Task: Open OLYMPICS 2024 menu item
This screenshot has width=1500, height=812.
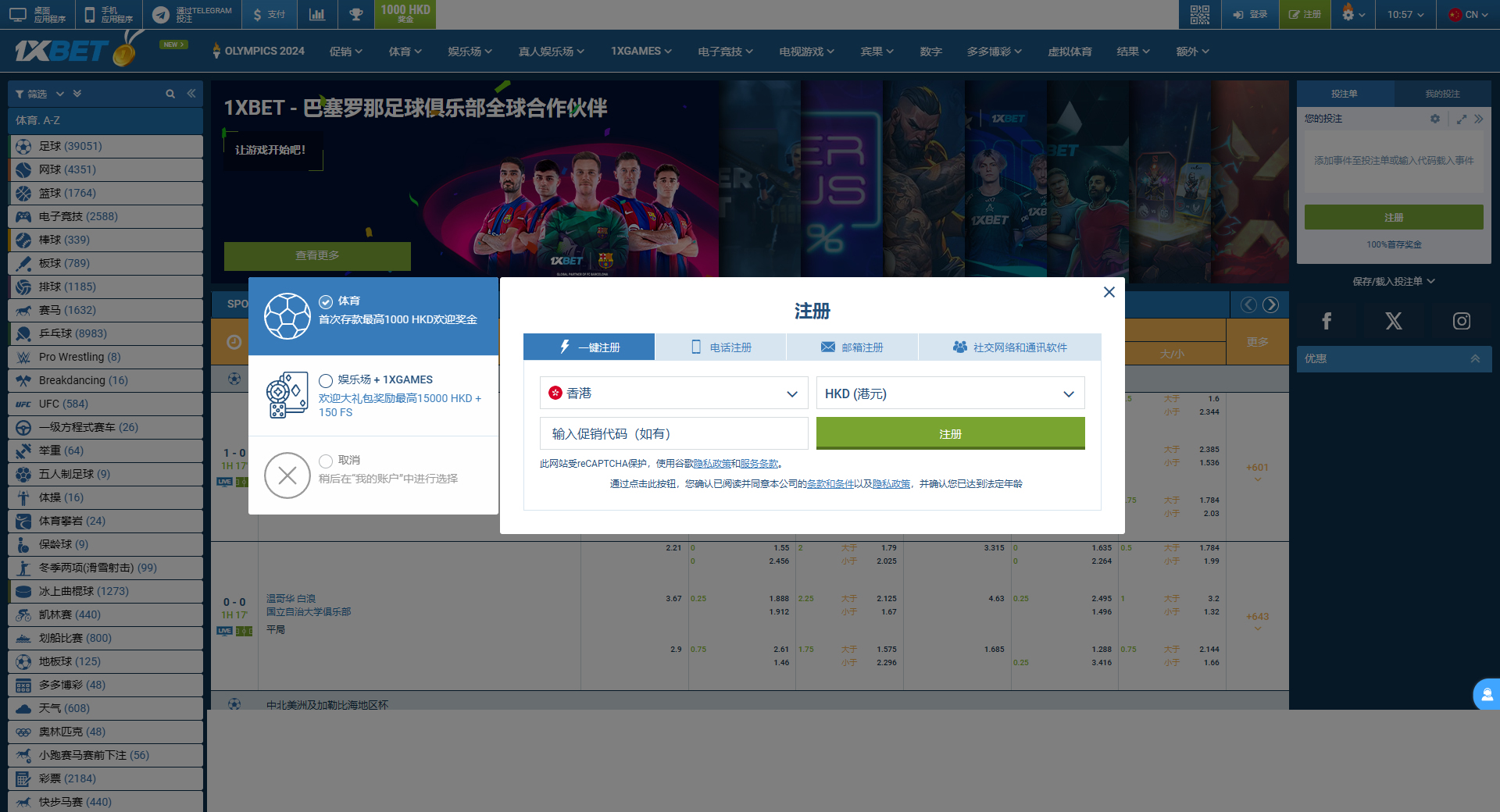Action: coord(259,52)
